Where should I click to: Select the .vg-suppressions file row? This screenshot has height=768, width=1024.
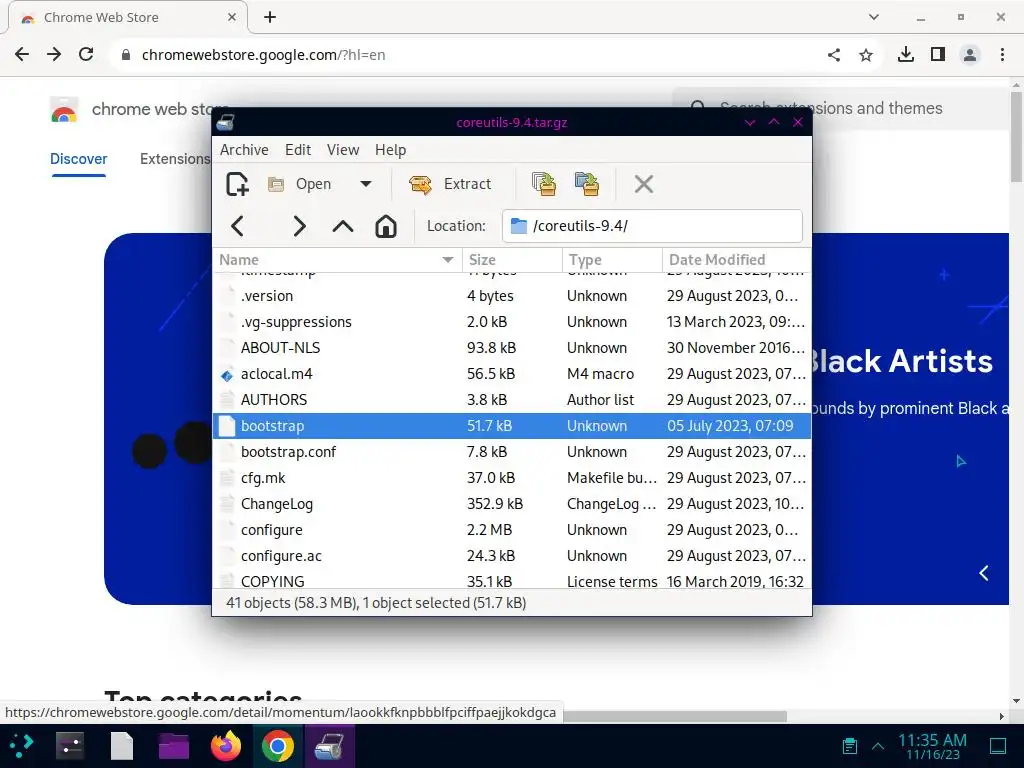click(512, 322)
